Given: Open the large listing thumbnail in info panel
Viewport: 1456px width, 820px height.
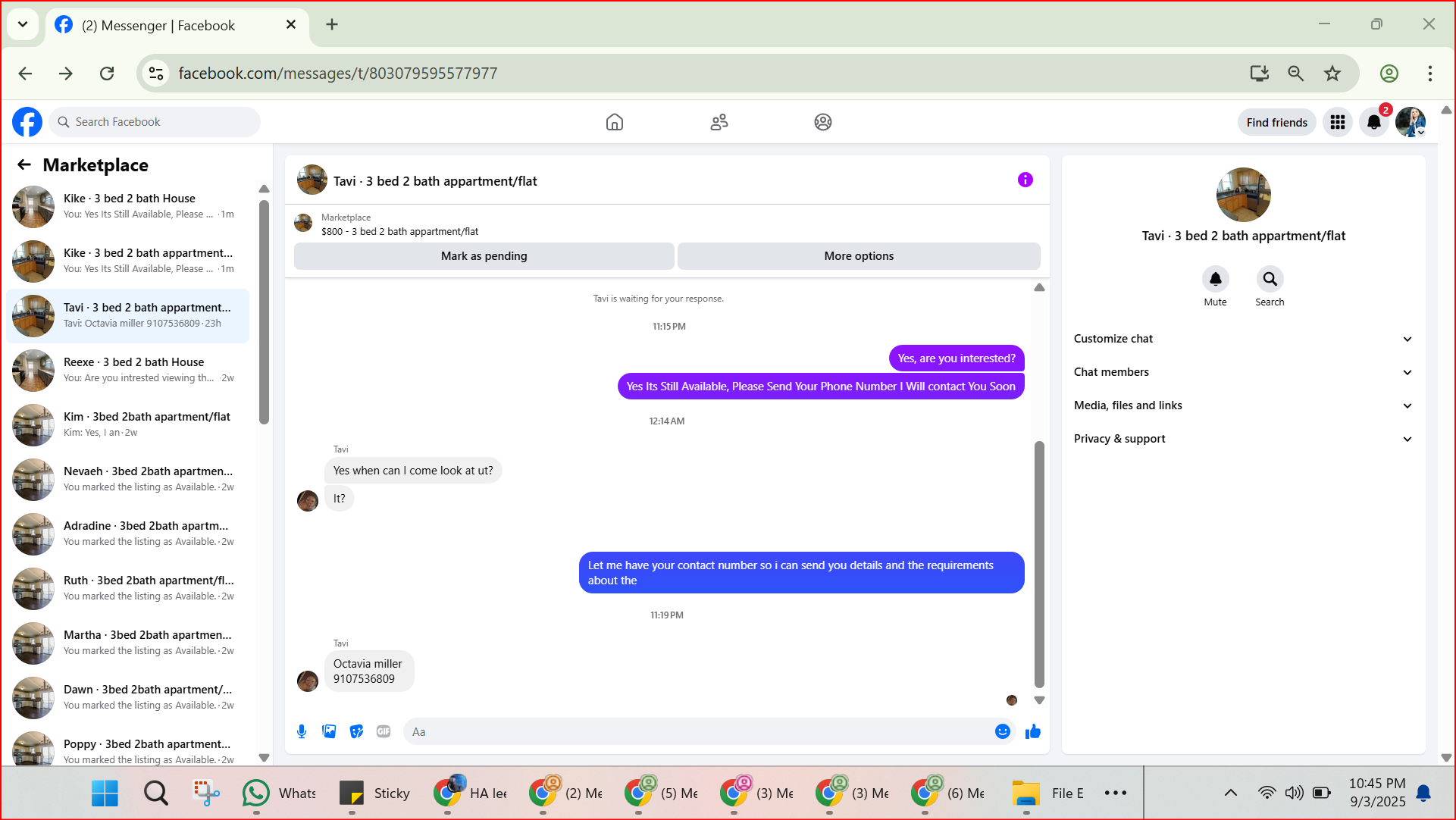Looking at the screenshot, I should pos(1243,195).
